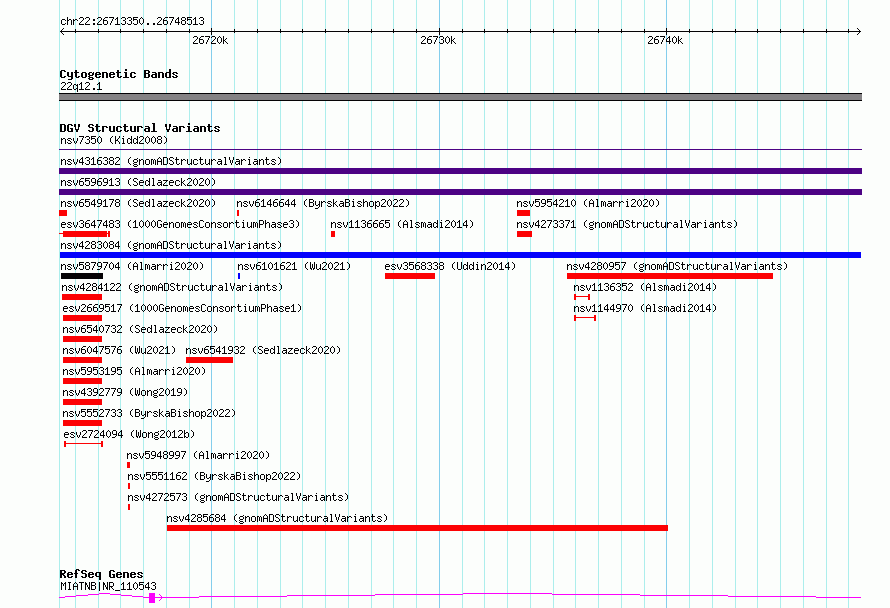Click nsv4273371 gnomAD variant label
Image resolution: width=890 pixels, height=608 pixels.
(627, 224)
